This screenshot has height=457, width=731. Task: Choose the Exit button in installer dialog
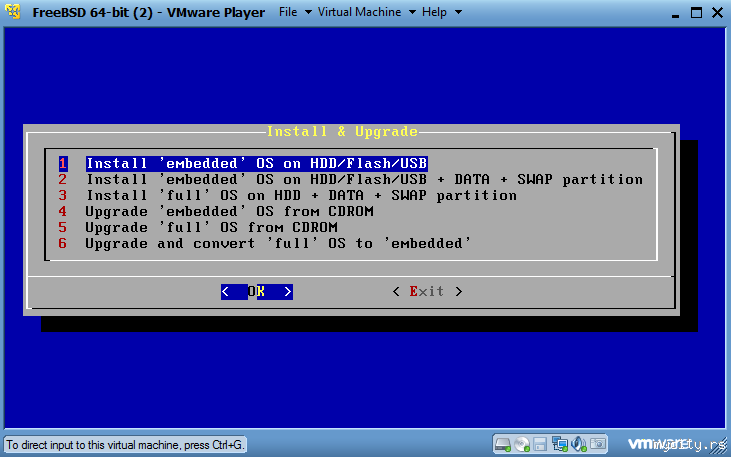(x=428, y=291)
